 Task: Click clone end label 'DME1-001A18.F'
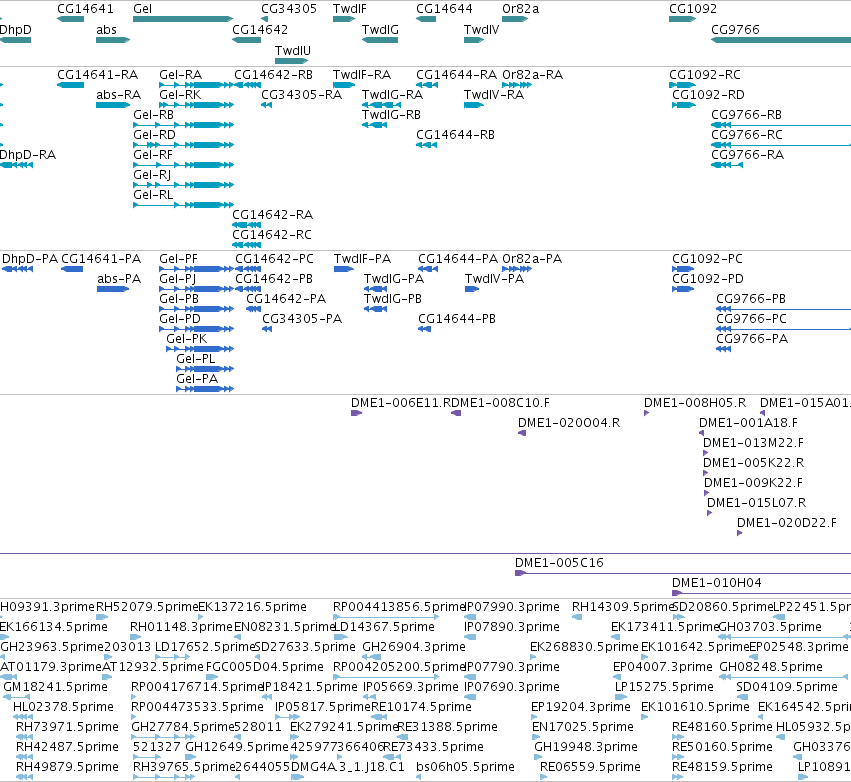click(x=748, y=423)
